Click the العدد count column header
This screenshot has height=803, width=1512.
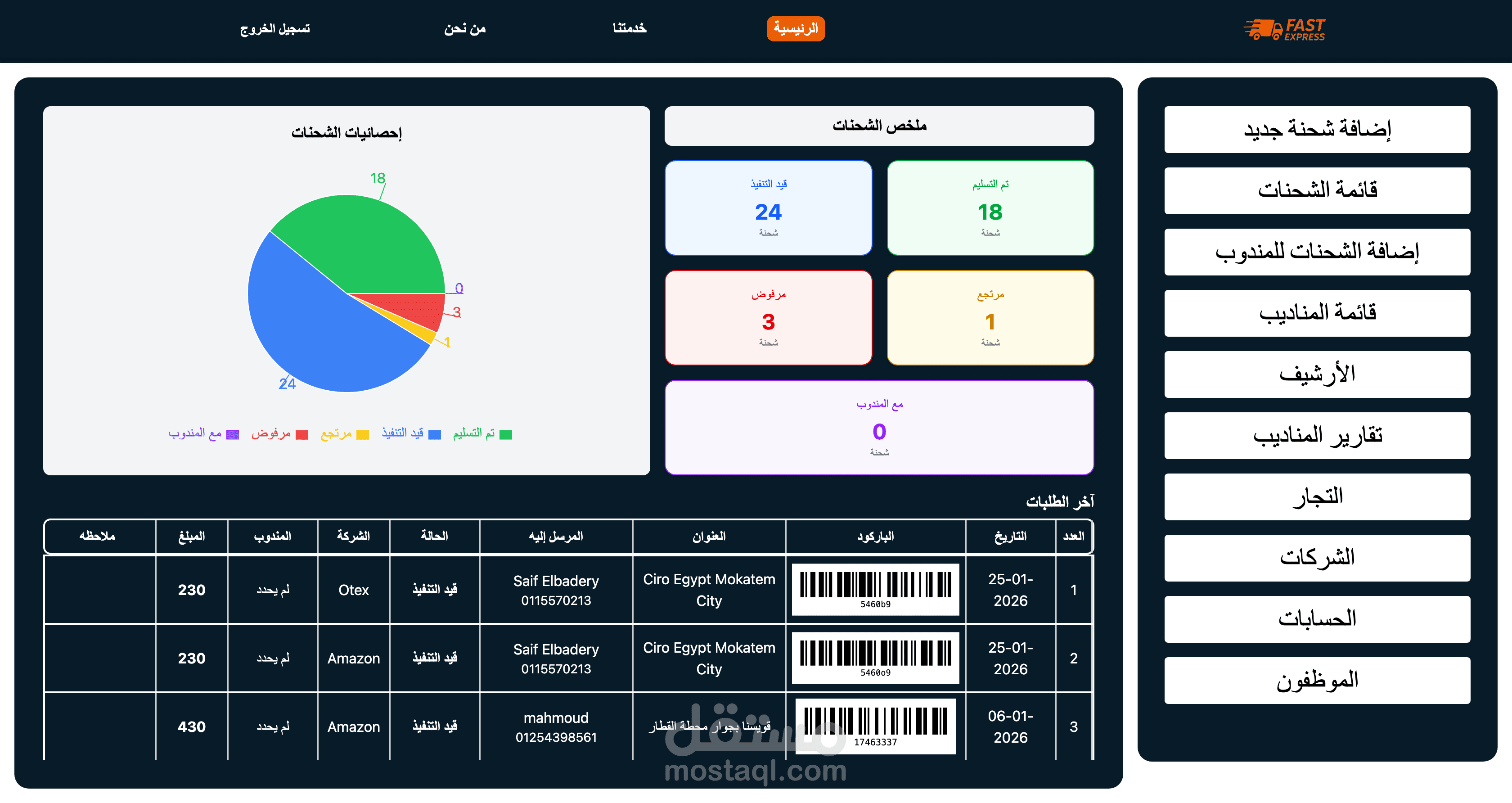(1074, 536)
